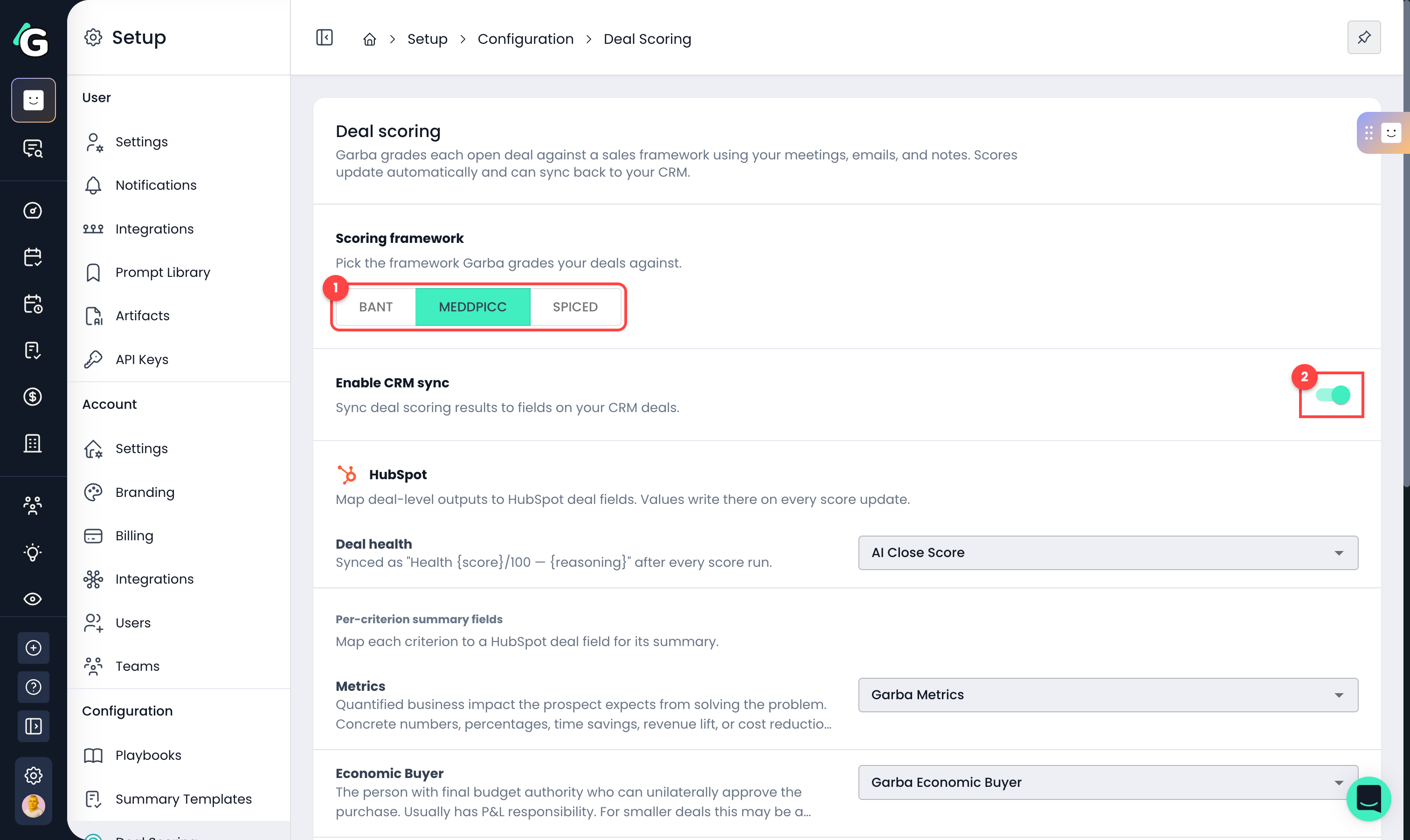This screenshot has width=1410, height=840.
Task: Open the support chat bubble
Action: point(1368,799)
